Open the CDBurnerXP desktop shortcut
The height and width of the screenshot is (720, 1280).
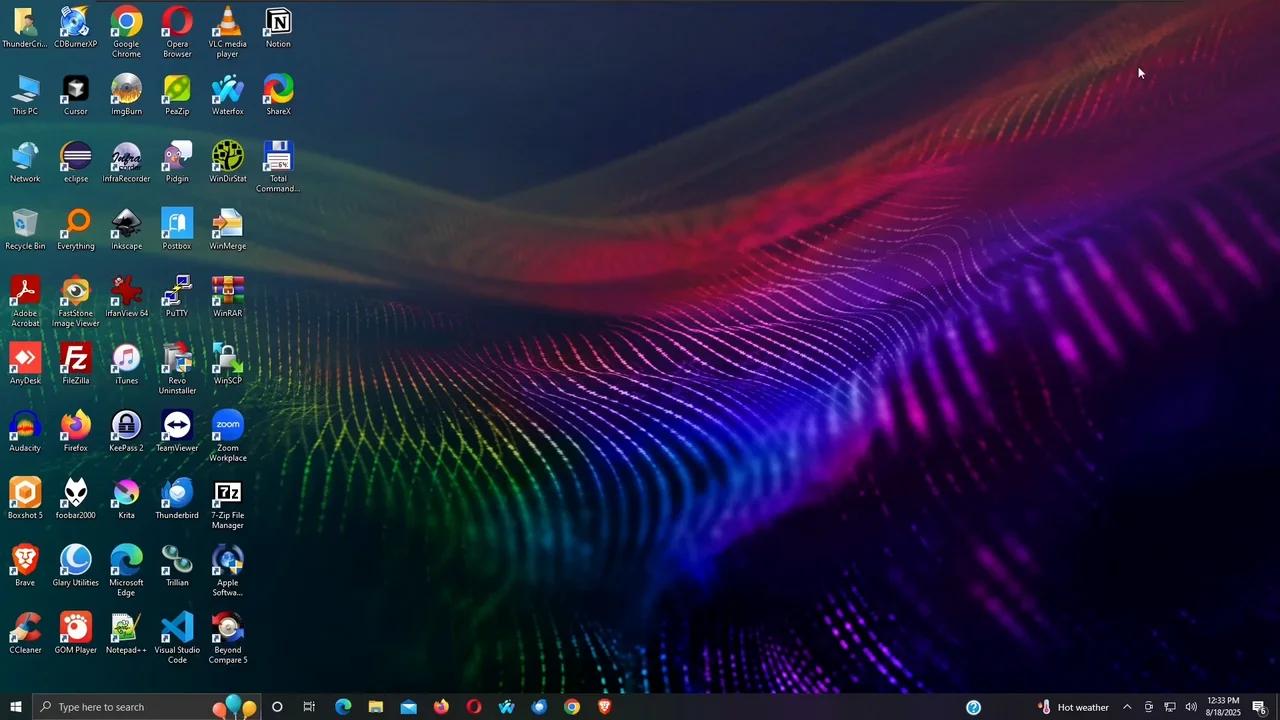tap(76, 28)
